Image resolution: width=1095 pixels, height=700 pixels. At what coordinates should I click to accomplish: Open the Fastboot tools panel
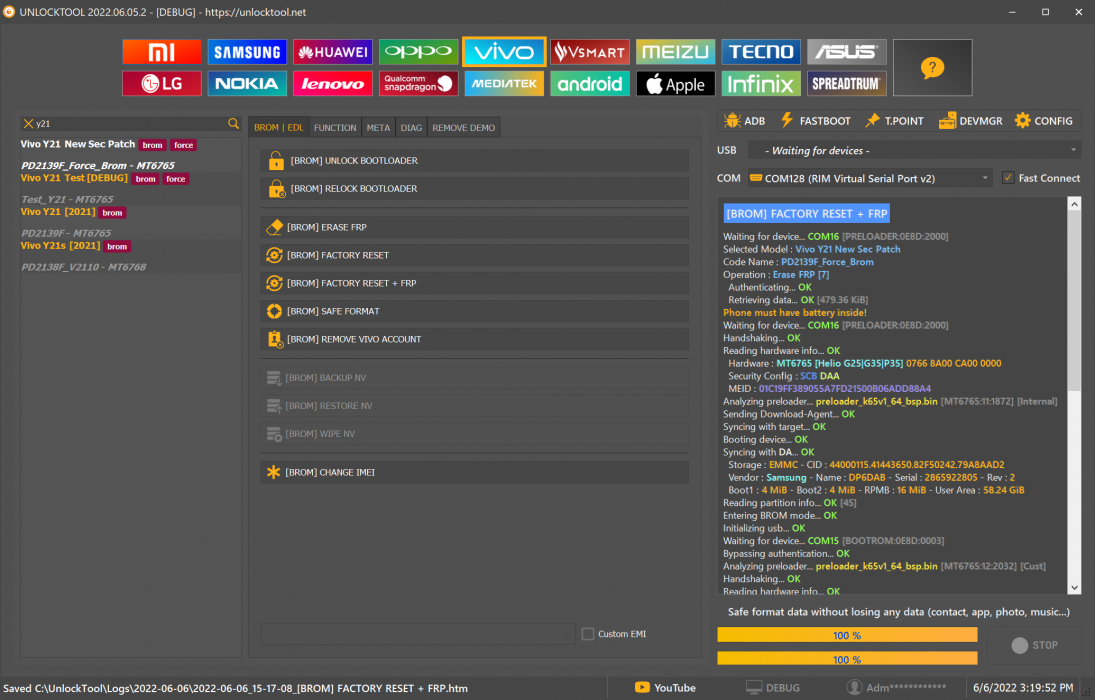tap(815, 121)
